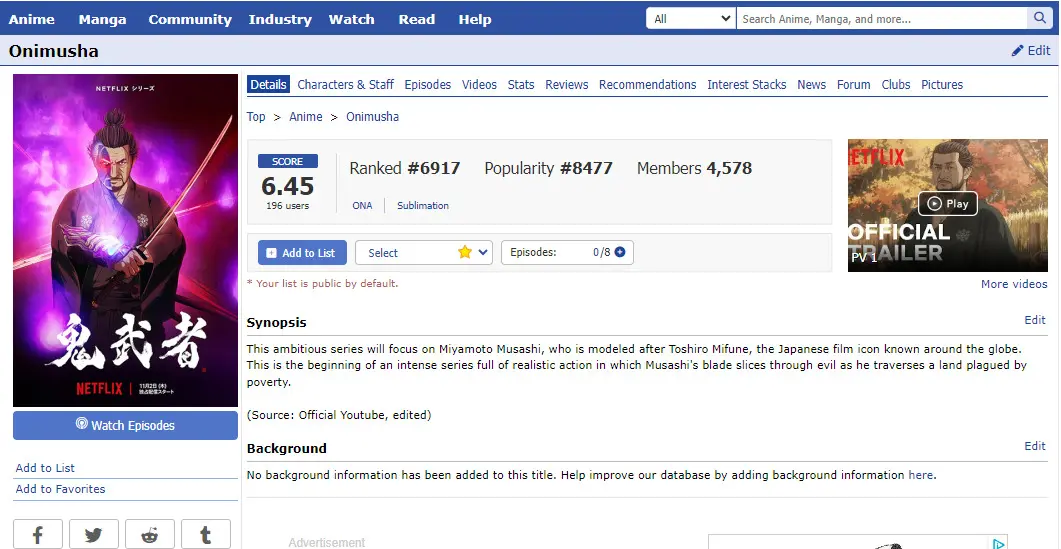Click the Watch Episodes button
Viewport: 1061px width, 549px height.
pyautogui.click(x=125, y=425)
